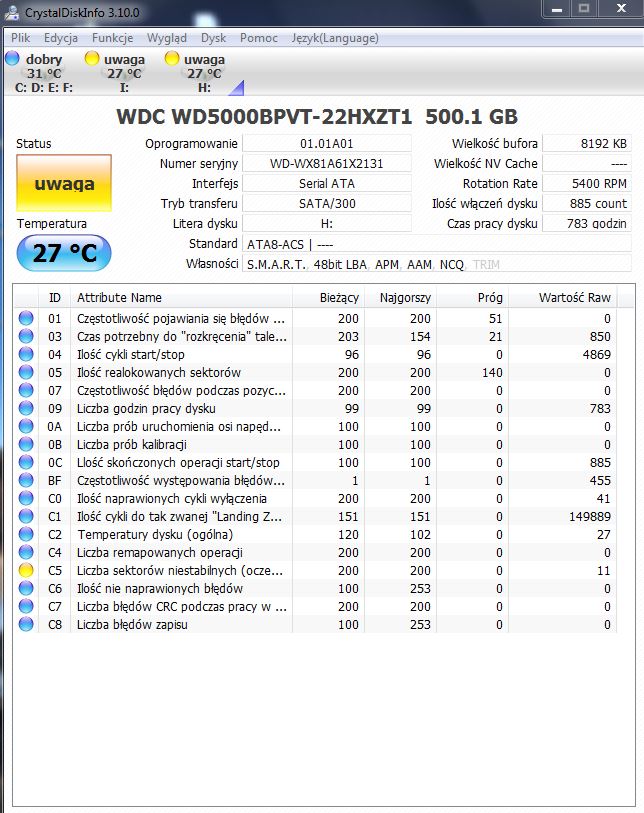Image resolution: width=644 pixels, height=813 pixels.
Task: Click the Wartość Raw column header
Action: (563, 298)
